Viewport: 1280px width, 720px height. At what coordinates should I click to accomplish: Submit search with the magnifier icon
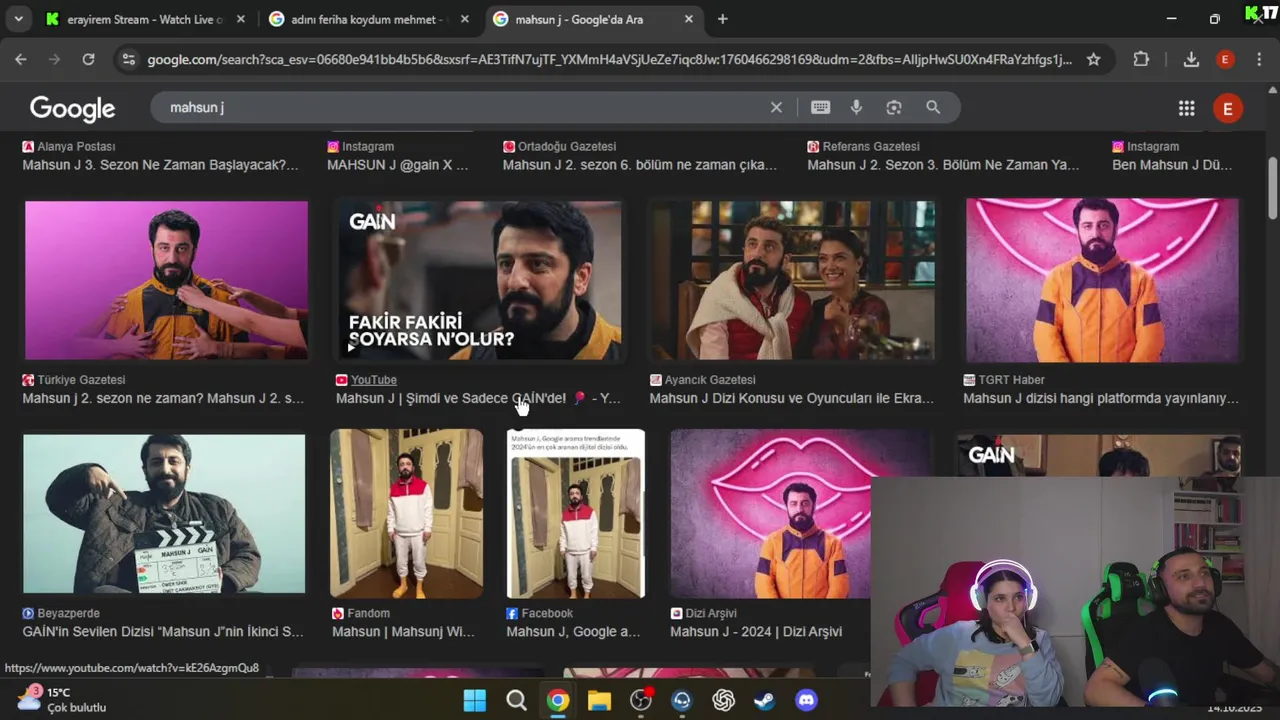[x=933, y=107]
